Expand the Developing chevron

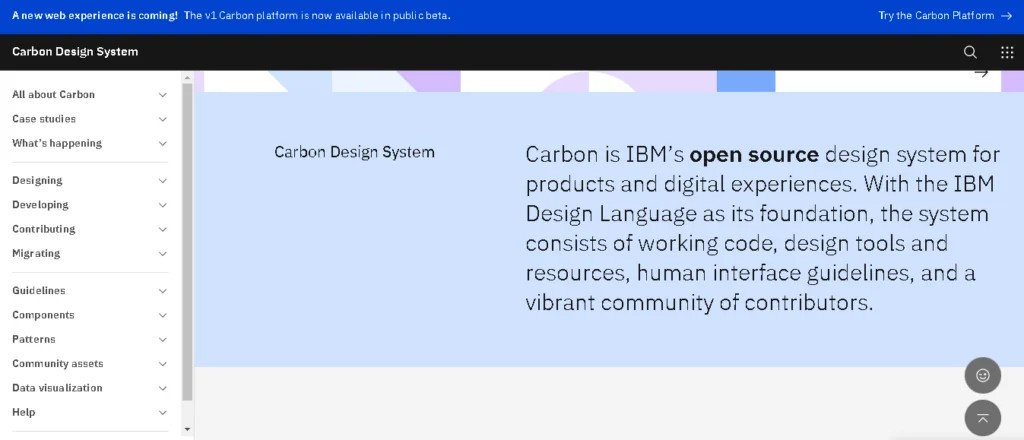pos(163,205)
